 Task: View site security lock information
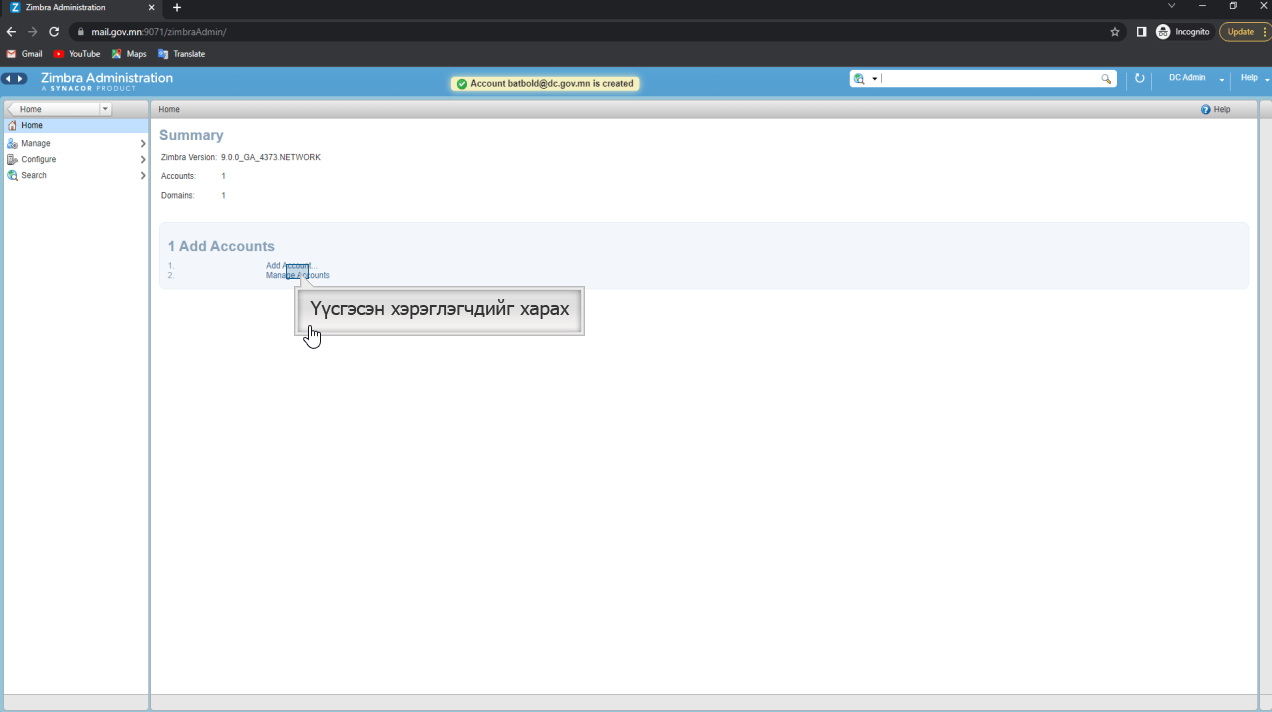point(82,32)
